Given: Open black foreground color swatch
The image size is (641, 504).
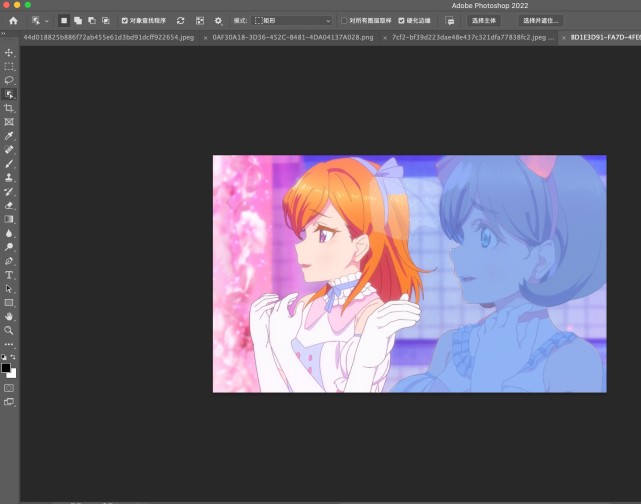Looking at the screenshot, I should pos(5,367).
